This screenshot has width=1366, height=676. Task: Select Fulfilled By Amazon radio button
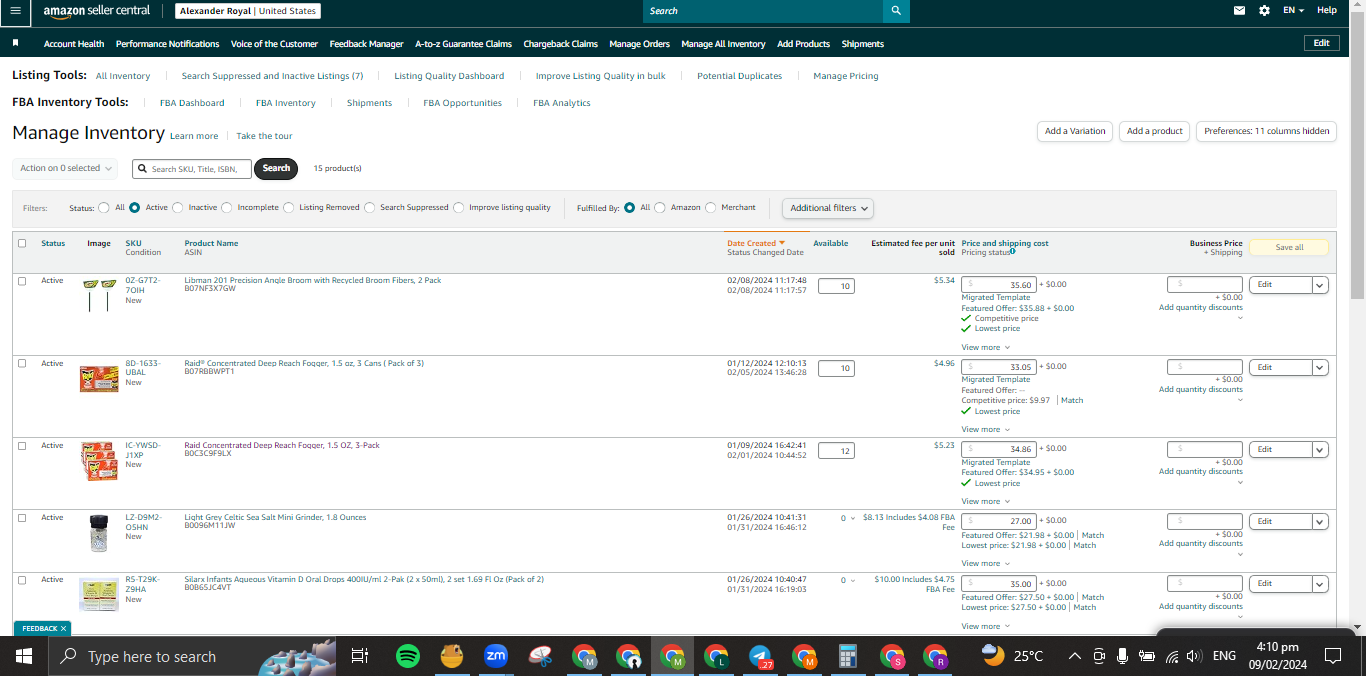click(660, 208)
